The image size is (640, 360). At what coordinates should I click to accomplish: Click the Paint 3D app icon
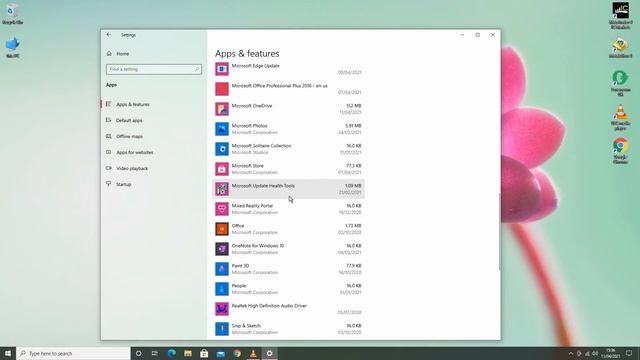pyautogui.click(x=222, y=269)
